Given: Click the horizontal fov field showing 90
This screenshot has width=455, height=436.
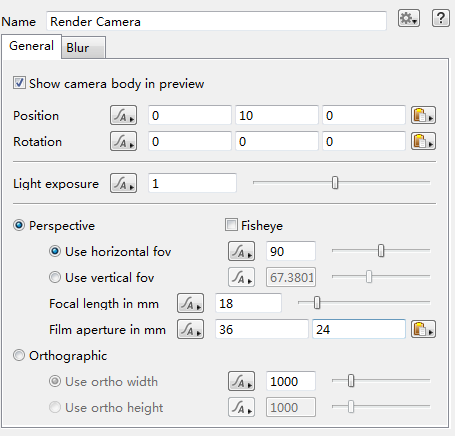Looking at the screenshot, I should pos(291,251).
